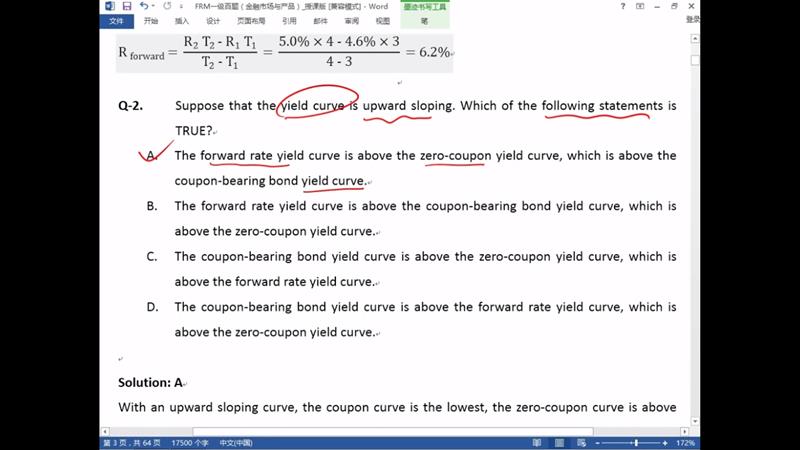Open zoom dialog via 172% label
This screenshot has height=450, width=800.
pyautogui.click(x=685, y=443)
